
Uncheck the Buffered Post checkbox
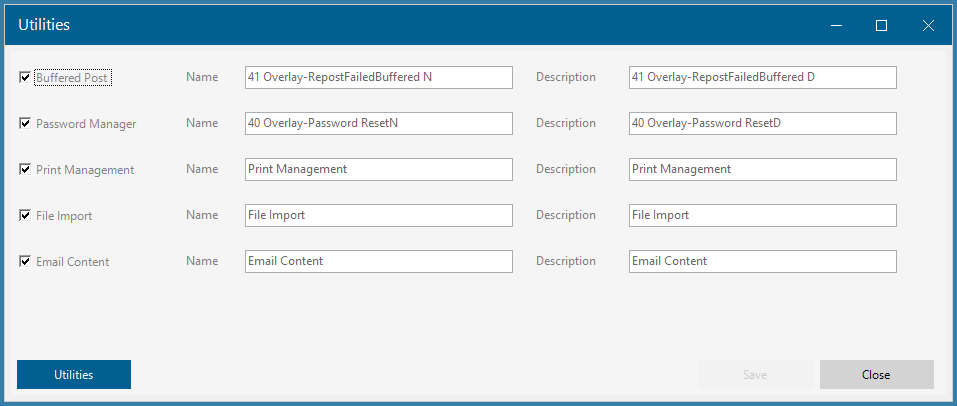tap(25, 78)
